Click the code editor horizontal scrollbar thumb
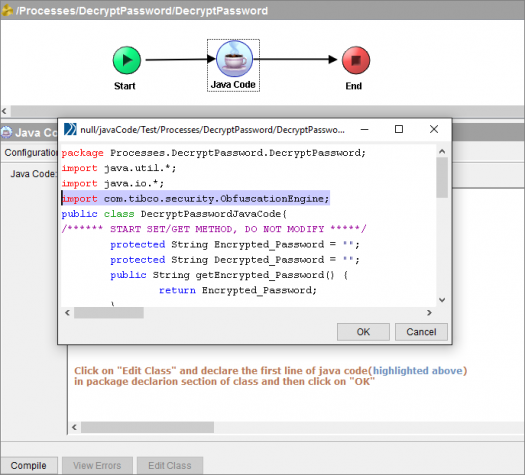 tap(109, 313)
